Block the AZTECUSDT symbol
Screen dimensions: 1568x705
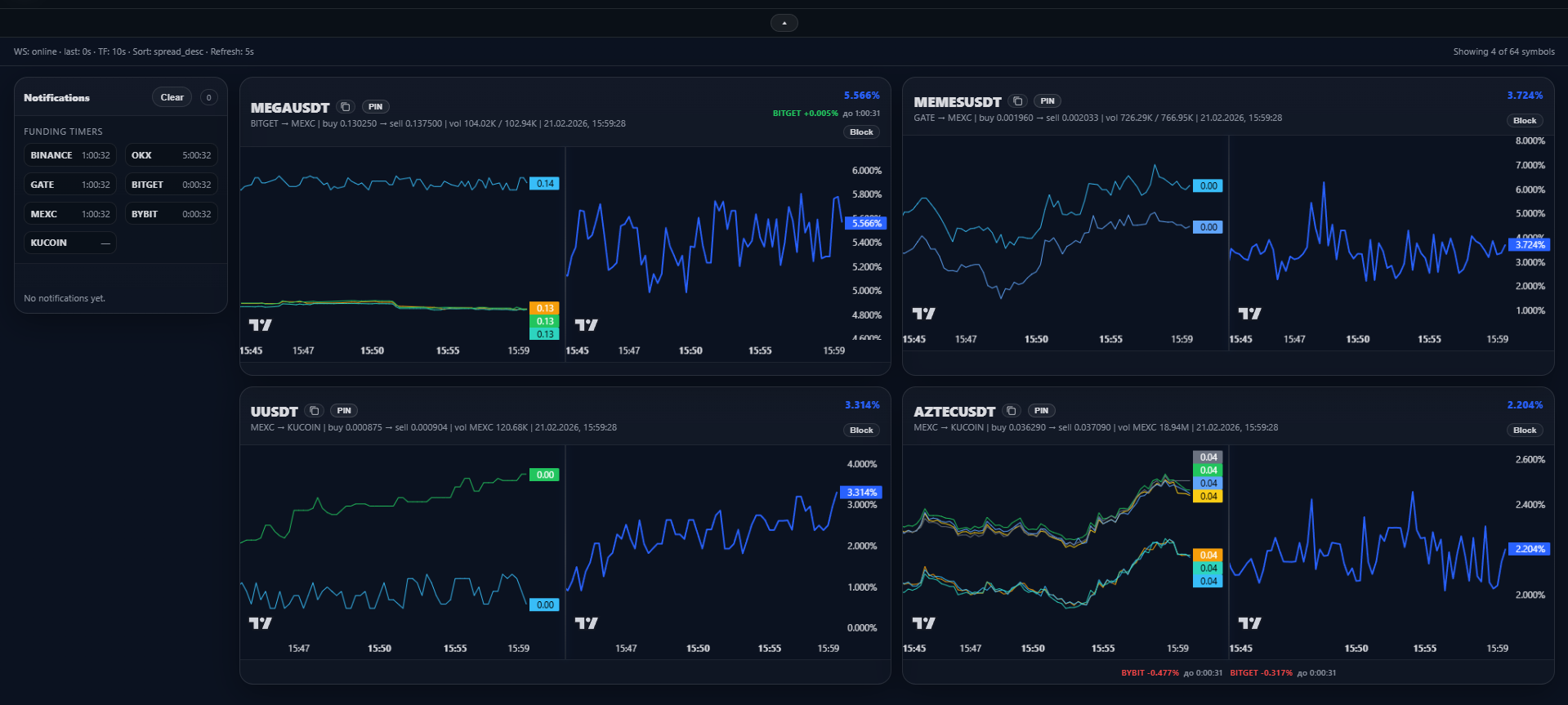tap(1525, 431)
